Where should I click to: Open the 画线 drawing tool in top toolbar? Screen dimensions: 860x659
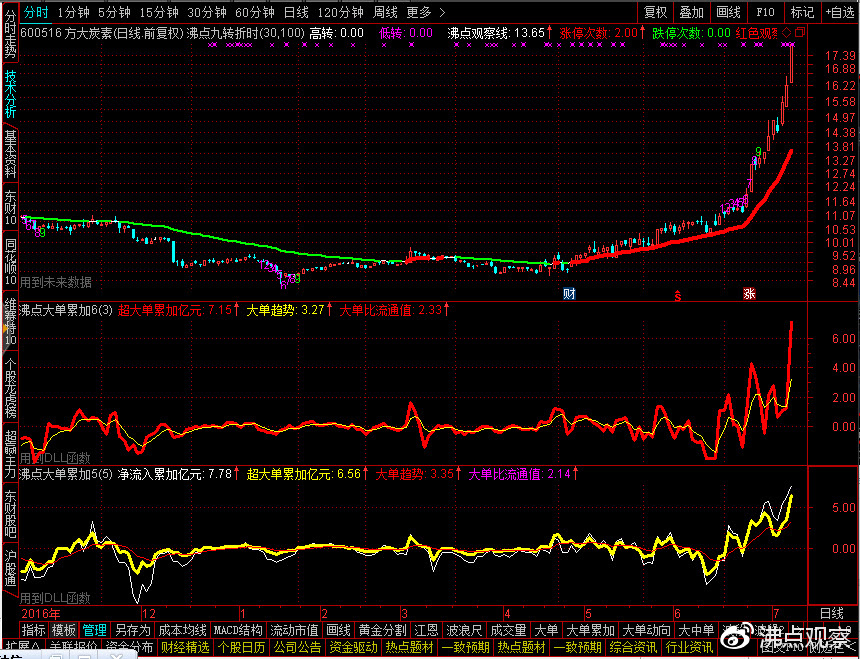click(729, 12)
